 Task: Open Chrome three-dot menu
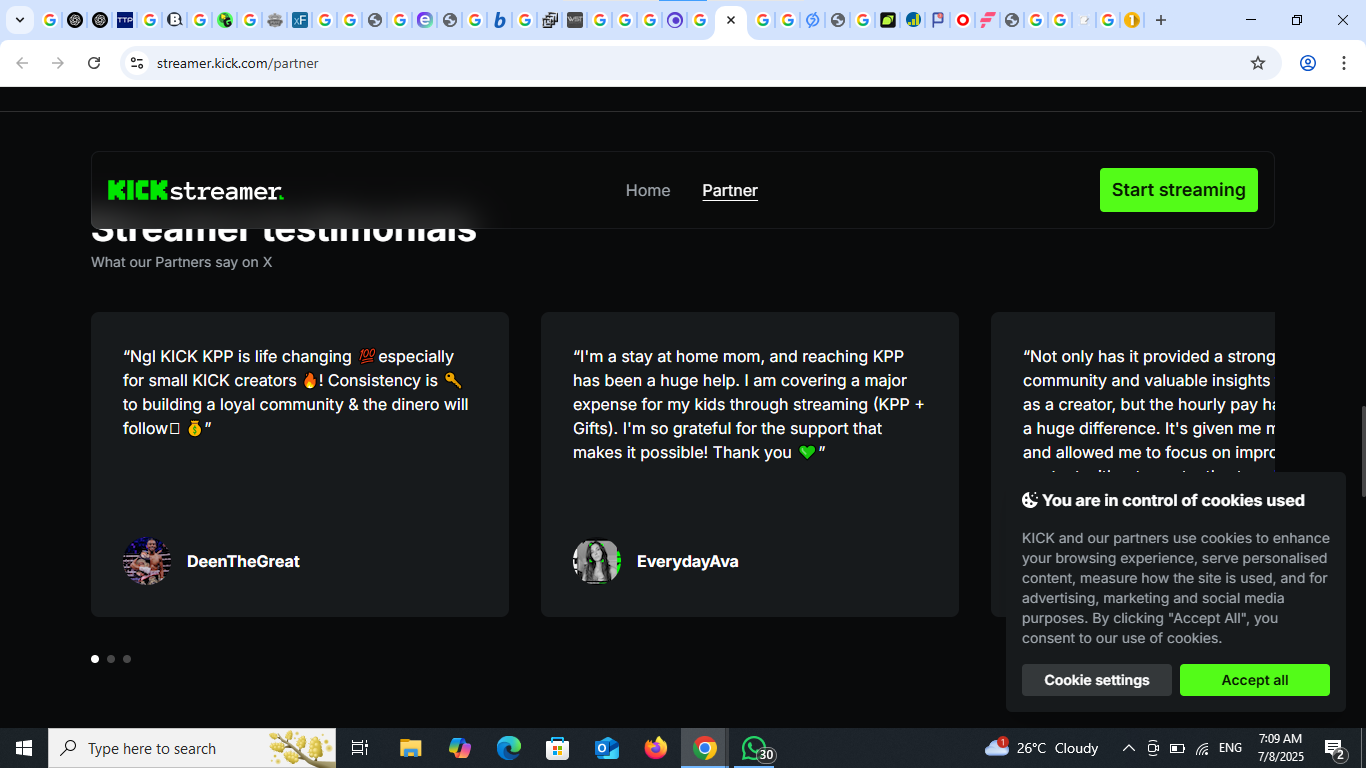pyautogui.click(x=1343, y=63)
